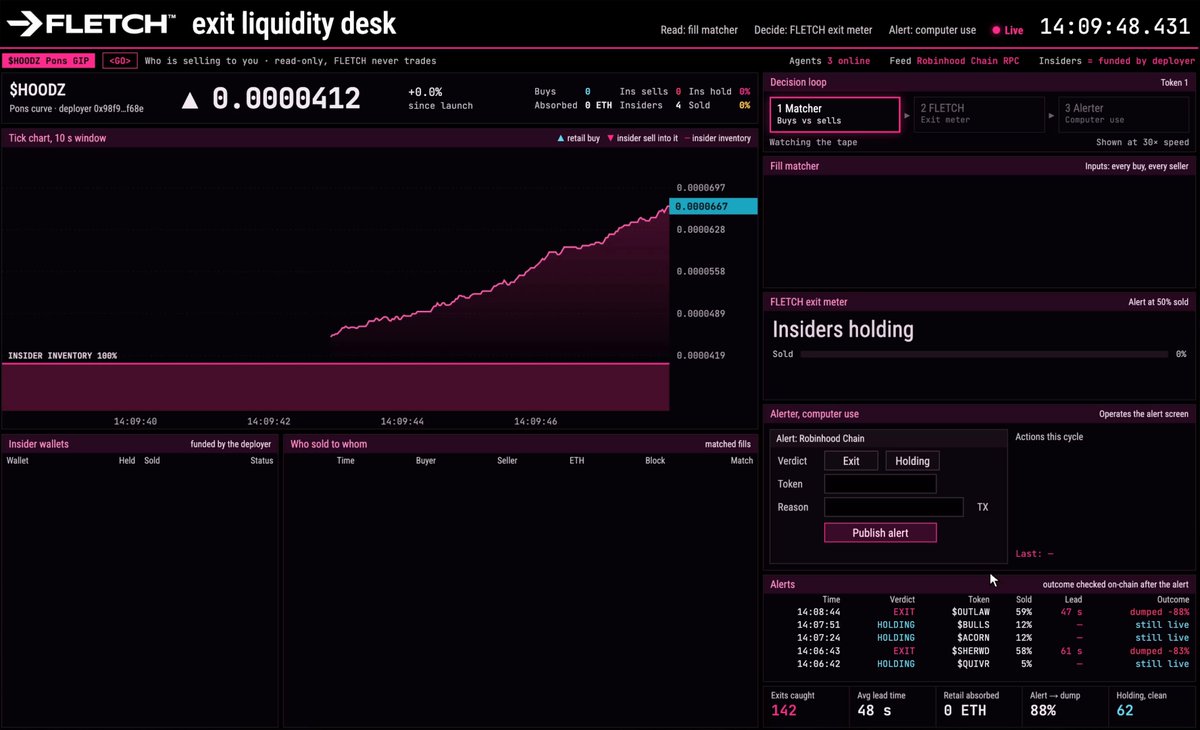
Task: Select the $HOODZ Pons GIP badge
Action: (49, 61)
